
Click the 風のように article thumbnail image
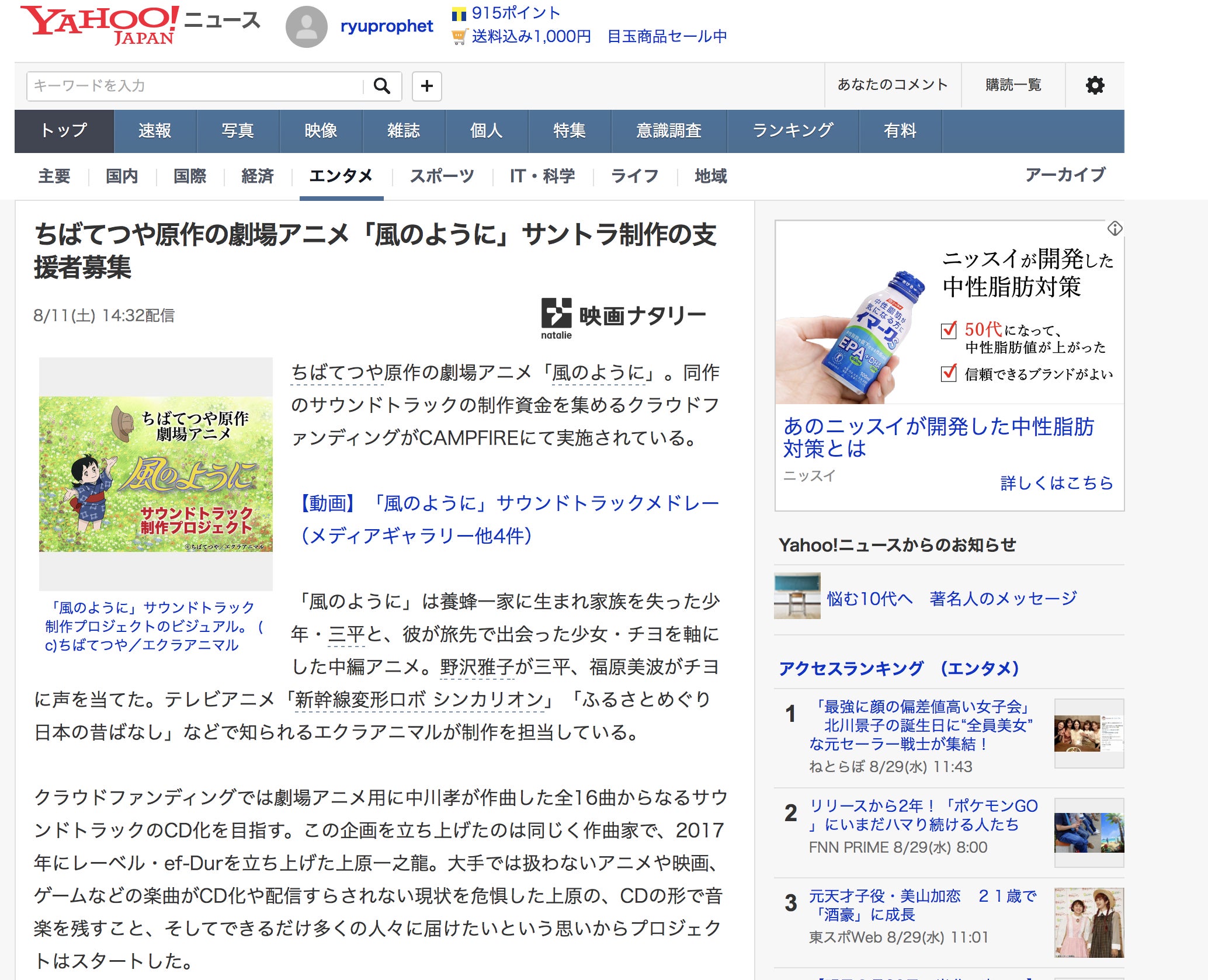click(x=156, y=474)
